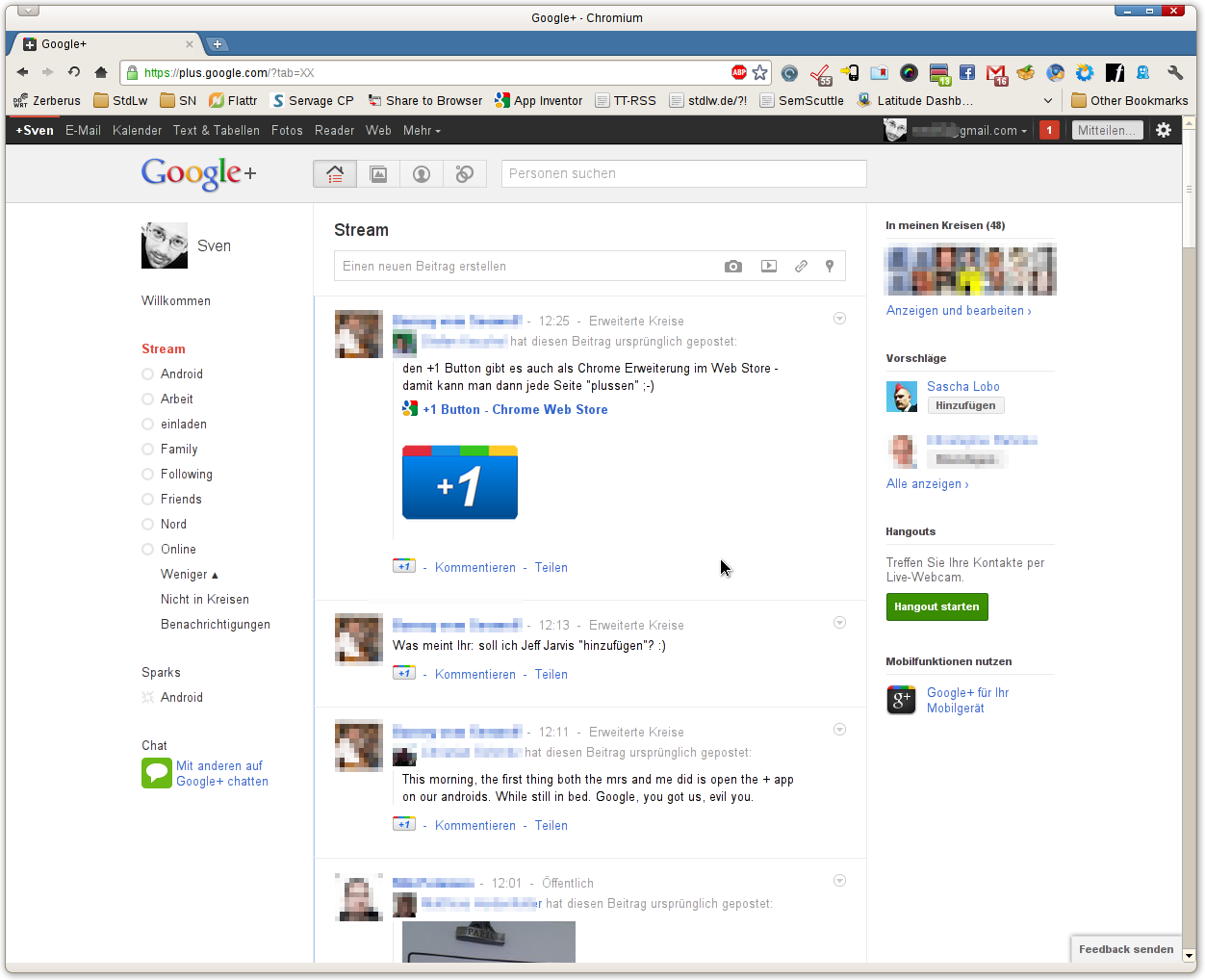Open the notifications counter showing 1

point(1049,130)
